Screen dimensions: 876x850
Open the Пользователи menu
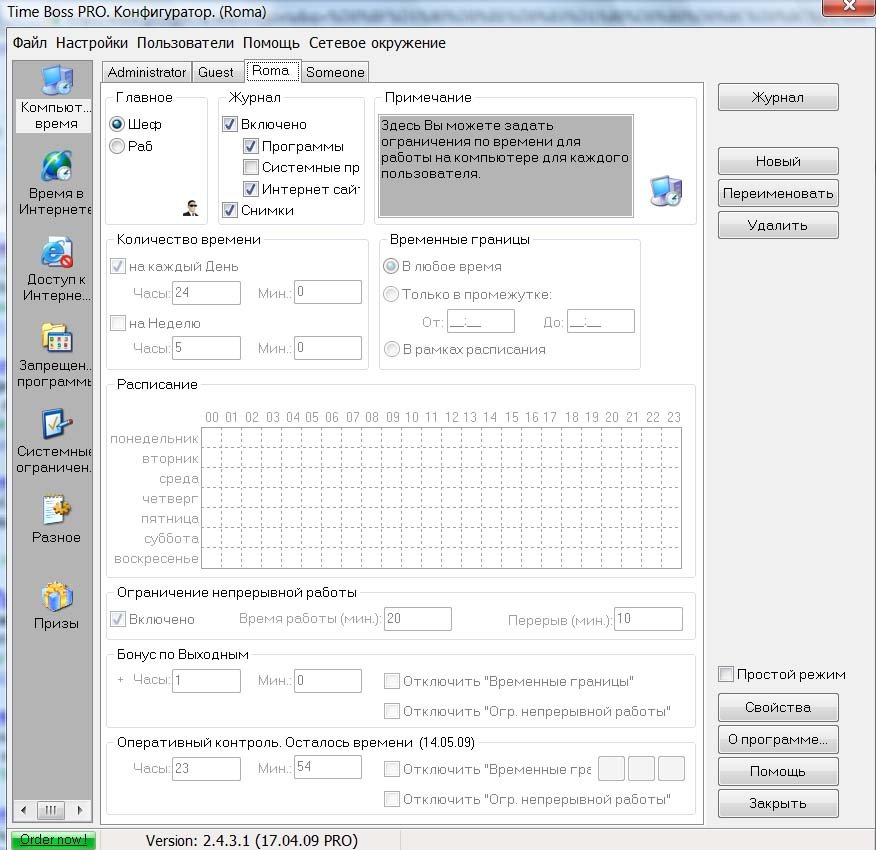[185, 43]
